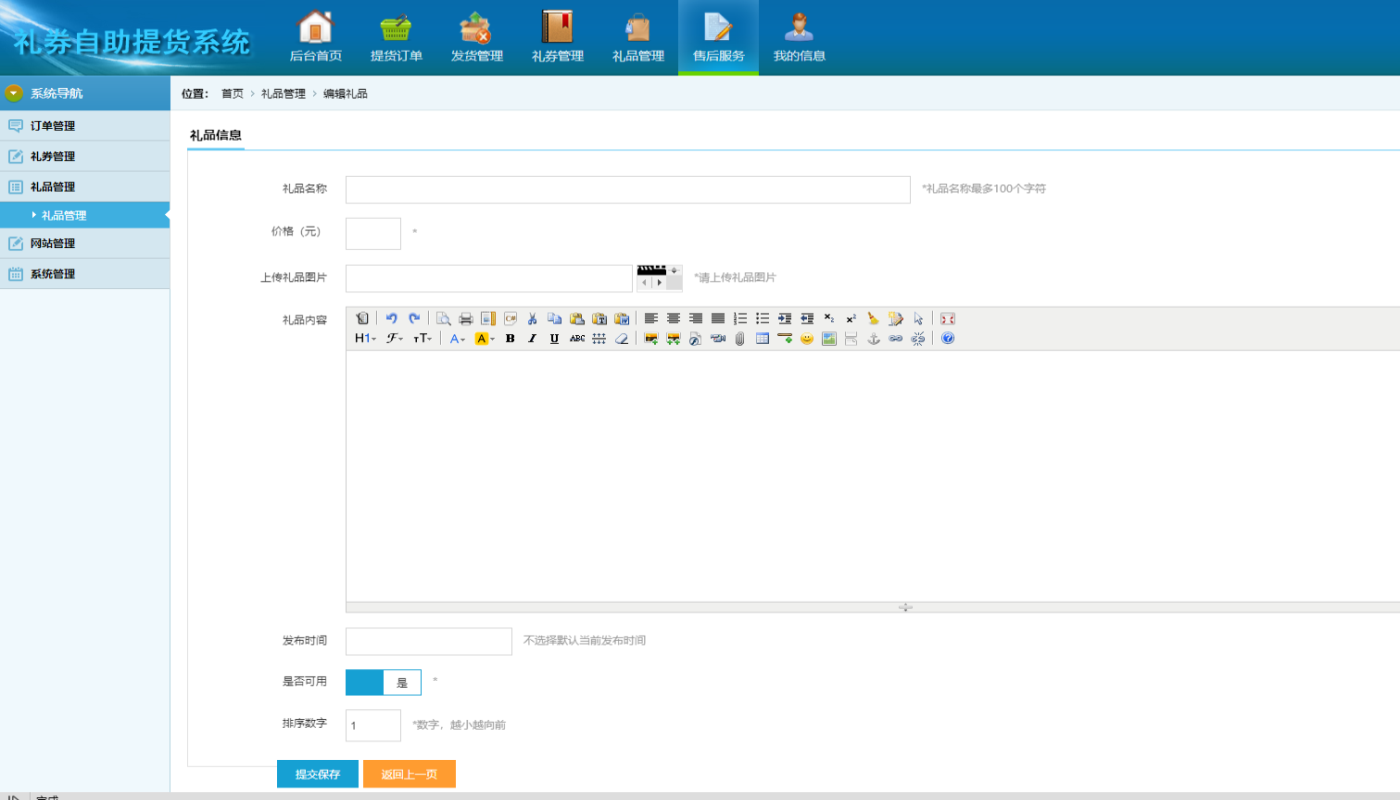Toggle editor fullscreen mode
Viewport: 1400px width, 800px height.
tap(947, 319)
